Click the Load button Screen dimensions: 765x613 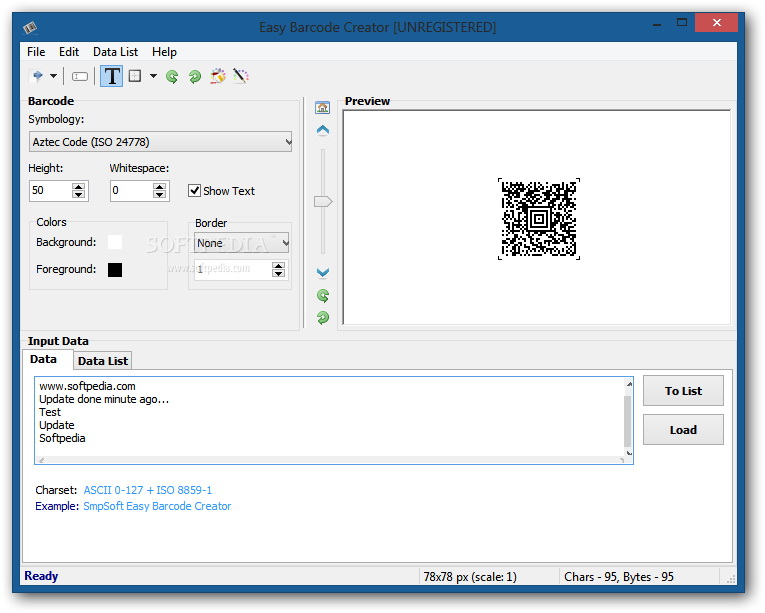coord(683,429)
